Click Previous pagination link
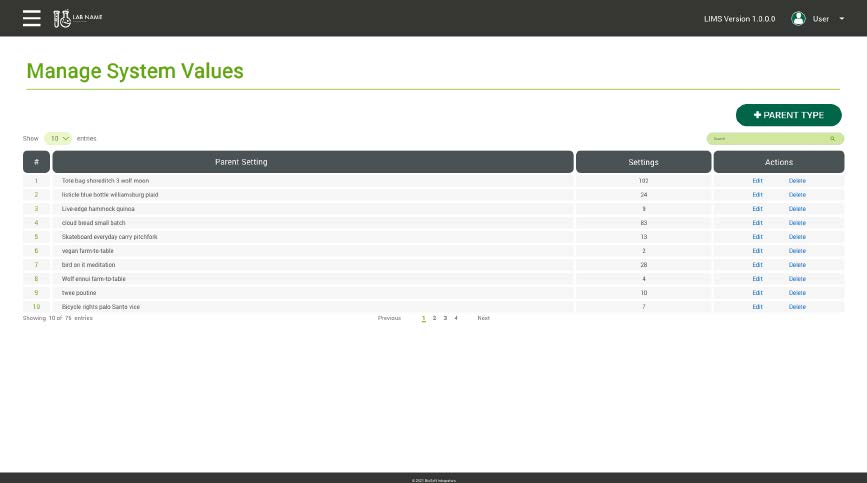Screen dimensions: 867x483 pos(389,318)
